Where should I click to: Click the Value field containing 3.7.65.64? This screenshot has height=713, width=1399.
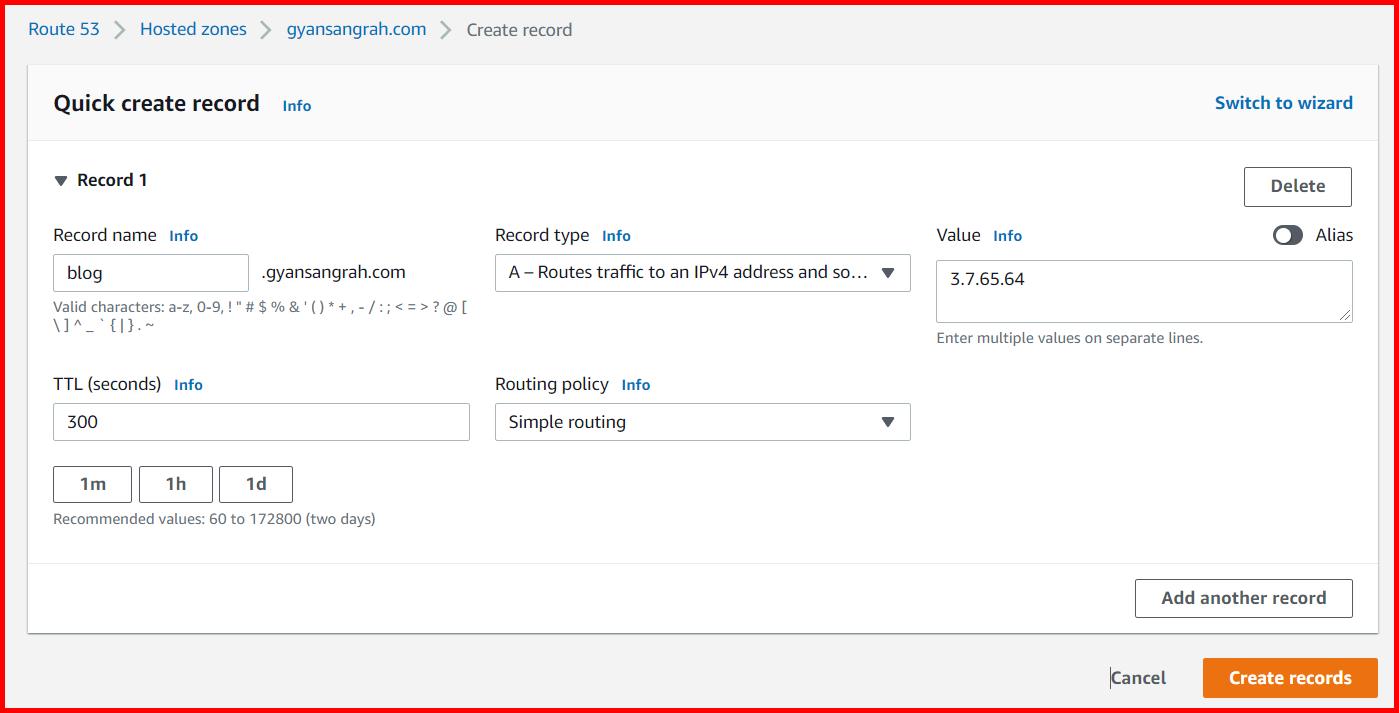coord(1143,290)
